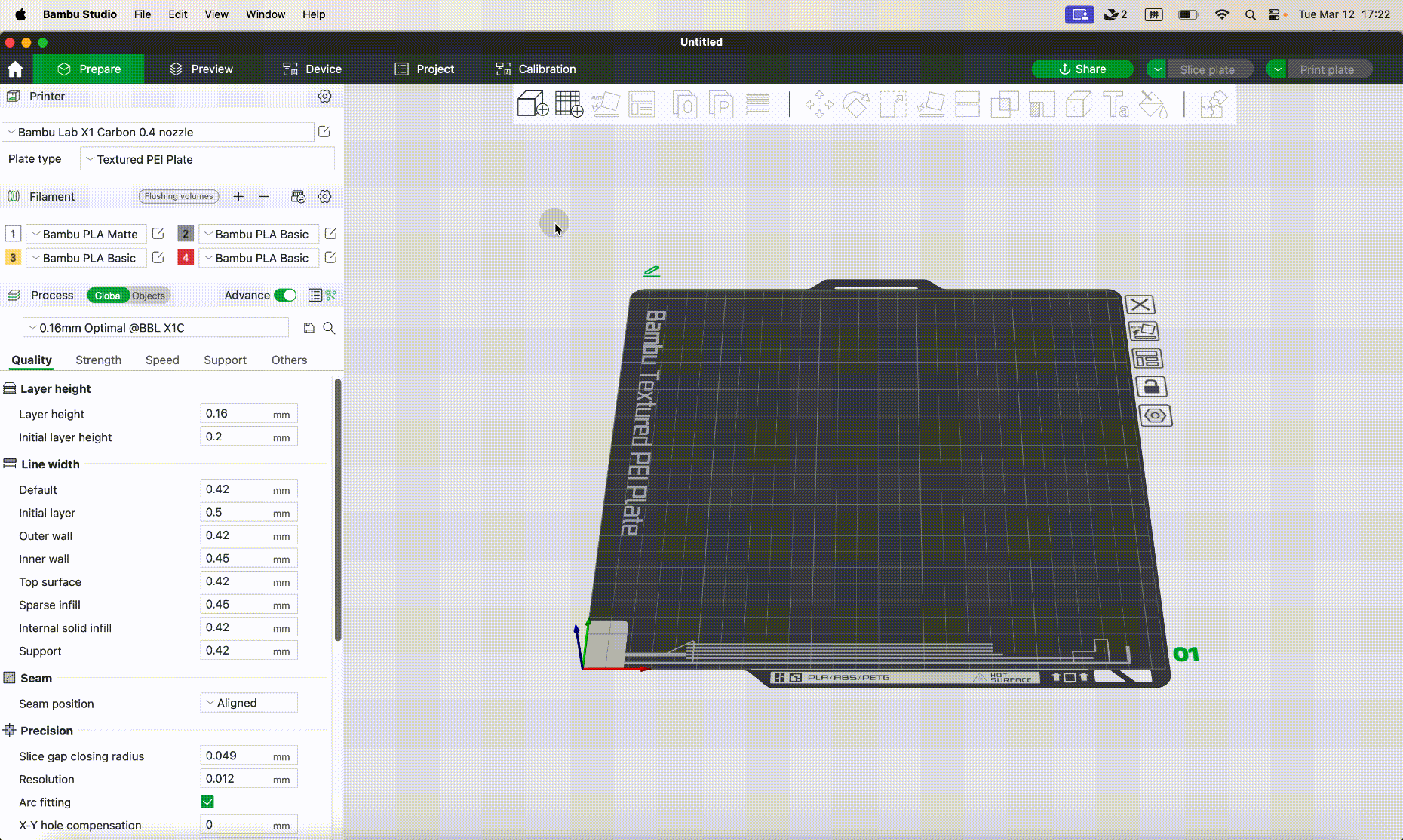Open filament 1 Bambu PLA Matte dropdown
The width and height of the screenshot is (1403, 840).
point(86,234)
